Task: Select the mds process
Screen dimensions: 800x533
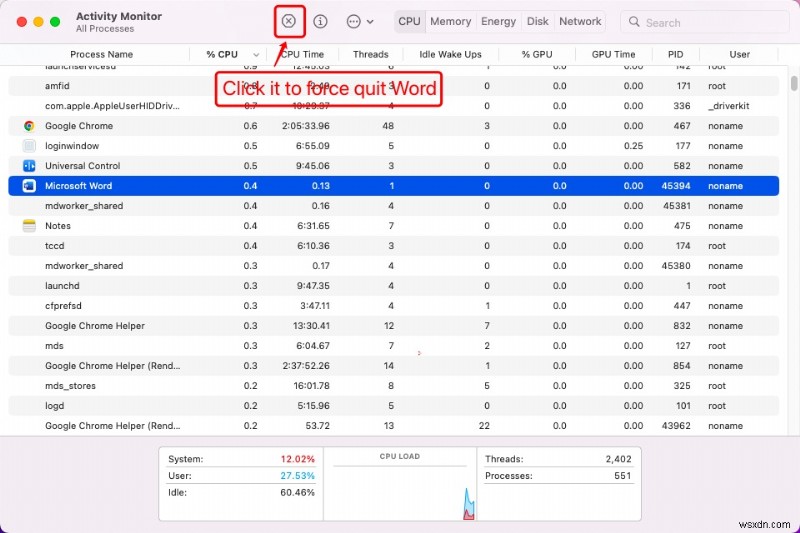Action: pyautogui.click(x=54, y=346)
